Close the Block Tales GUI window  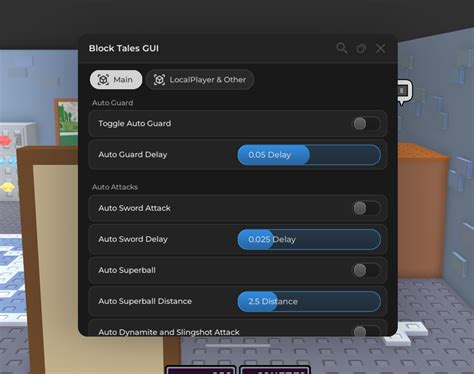(x=380, y=48)
